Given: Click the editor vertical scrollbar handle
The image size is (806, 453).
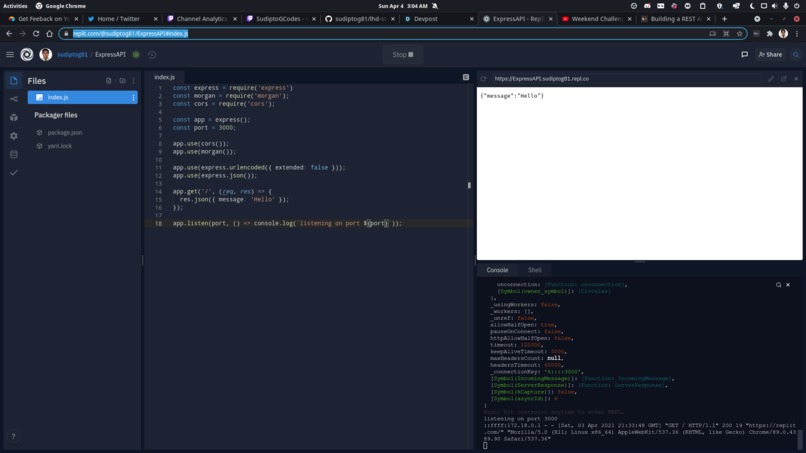Looking at the screenshot, I should pos(469,185).
